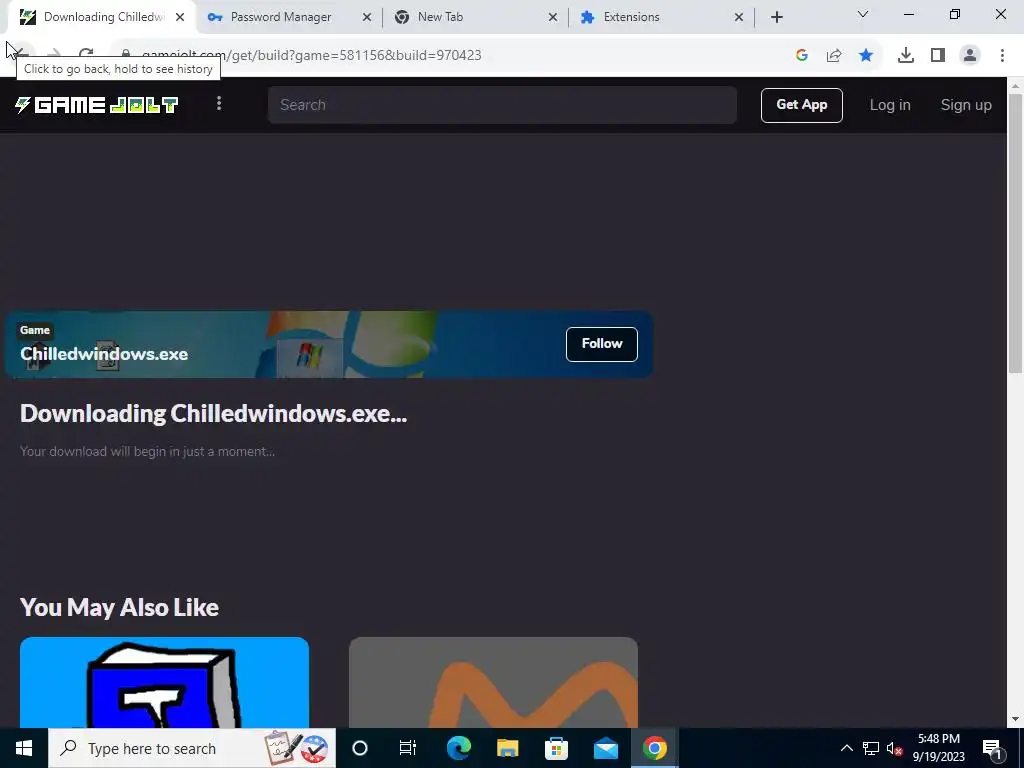1024x768 pixels.
Task: Click the network tray icon
Action: click(871, 748)
